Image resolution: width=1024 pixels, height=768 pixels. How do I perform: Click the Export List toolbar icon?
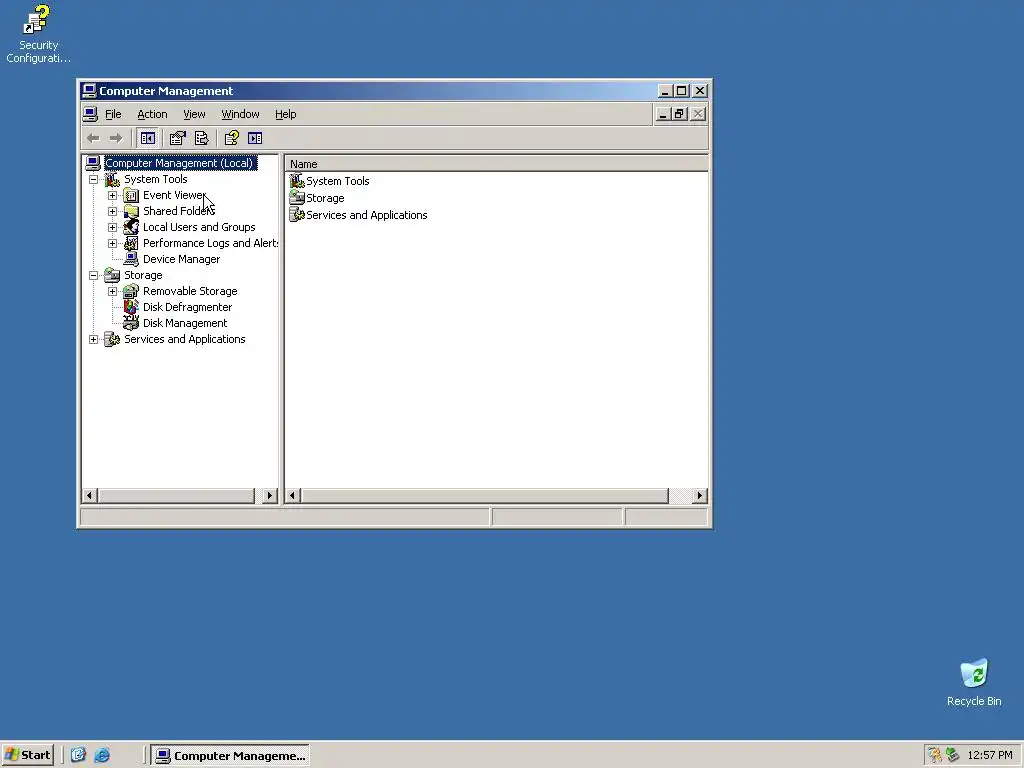(201, 138)
